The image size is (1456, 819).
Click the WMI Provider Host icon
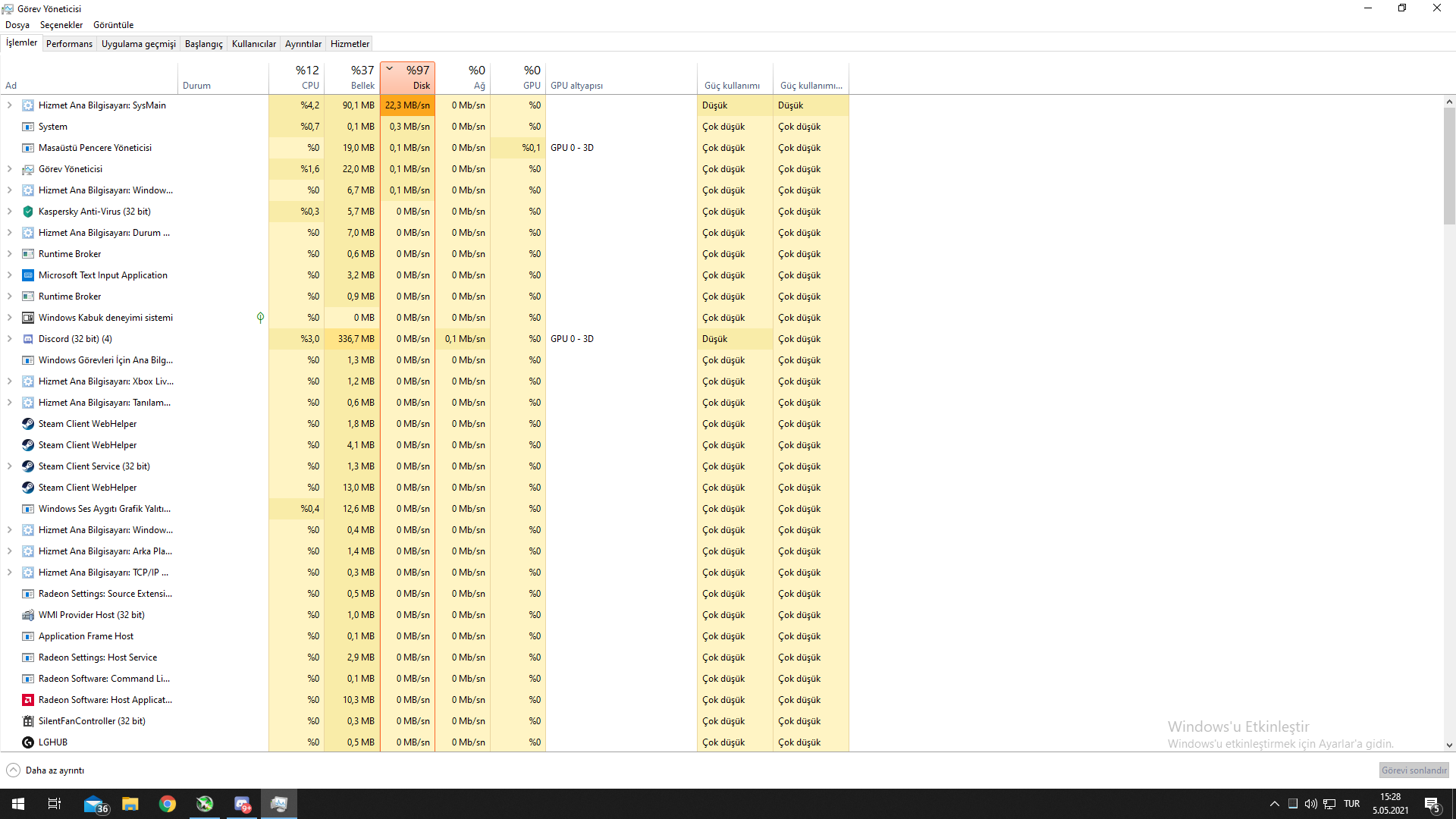tap(28, 615)
